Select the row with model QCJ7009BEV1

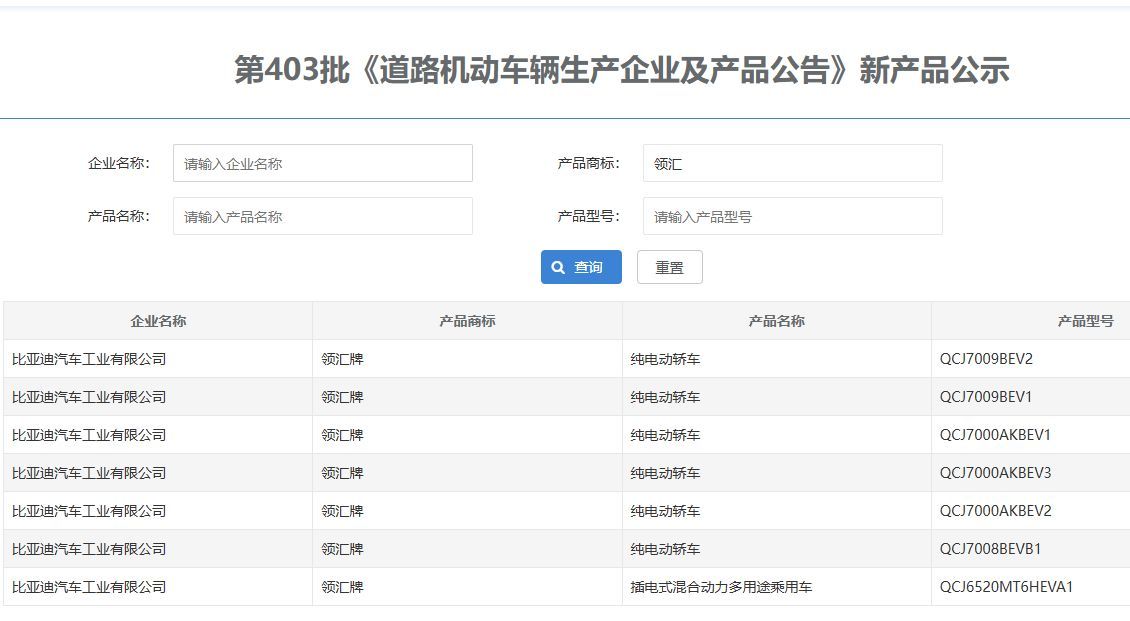[565, 396]
